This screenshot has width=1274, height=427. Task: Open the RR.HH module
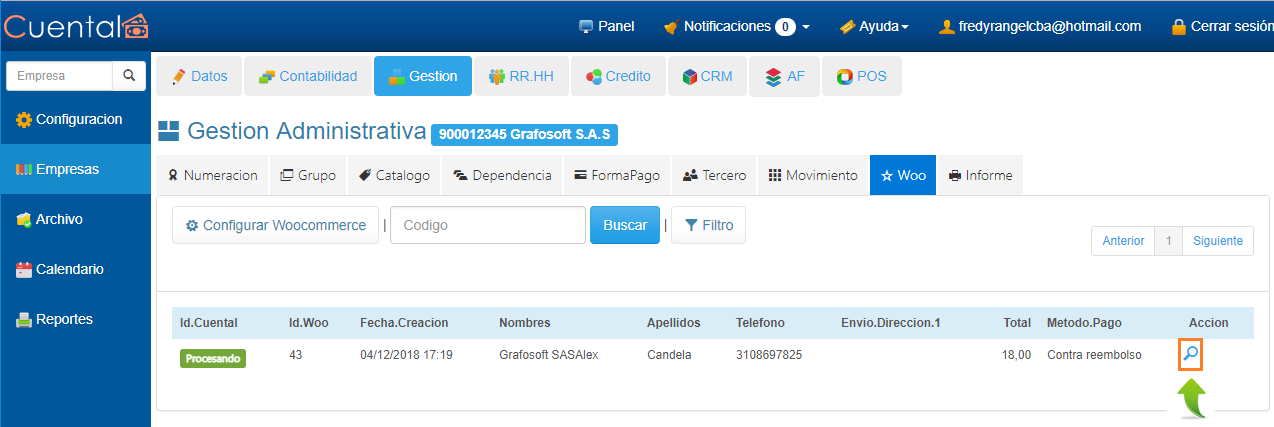point(520,76)
